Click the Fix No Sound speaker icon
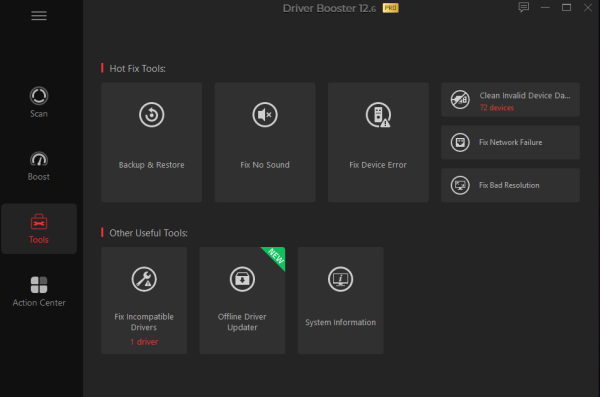 [x=265, y=114]
